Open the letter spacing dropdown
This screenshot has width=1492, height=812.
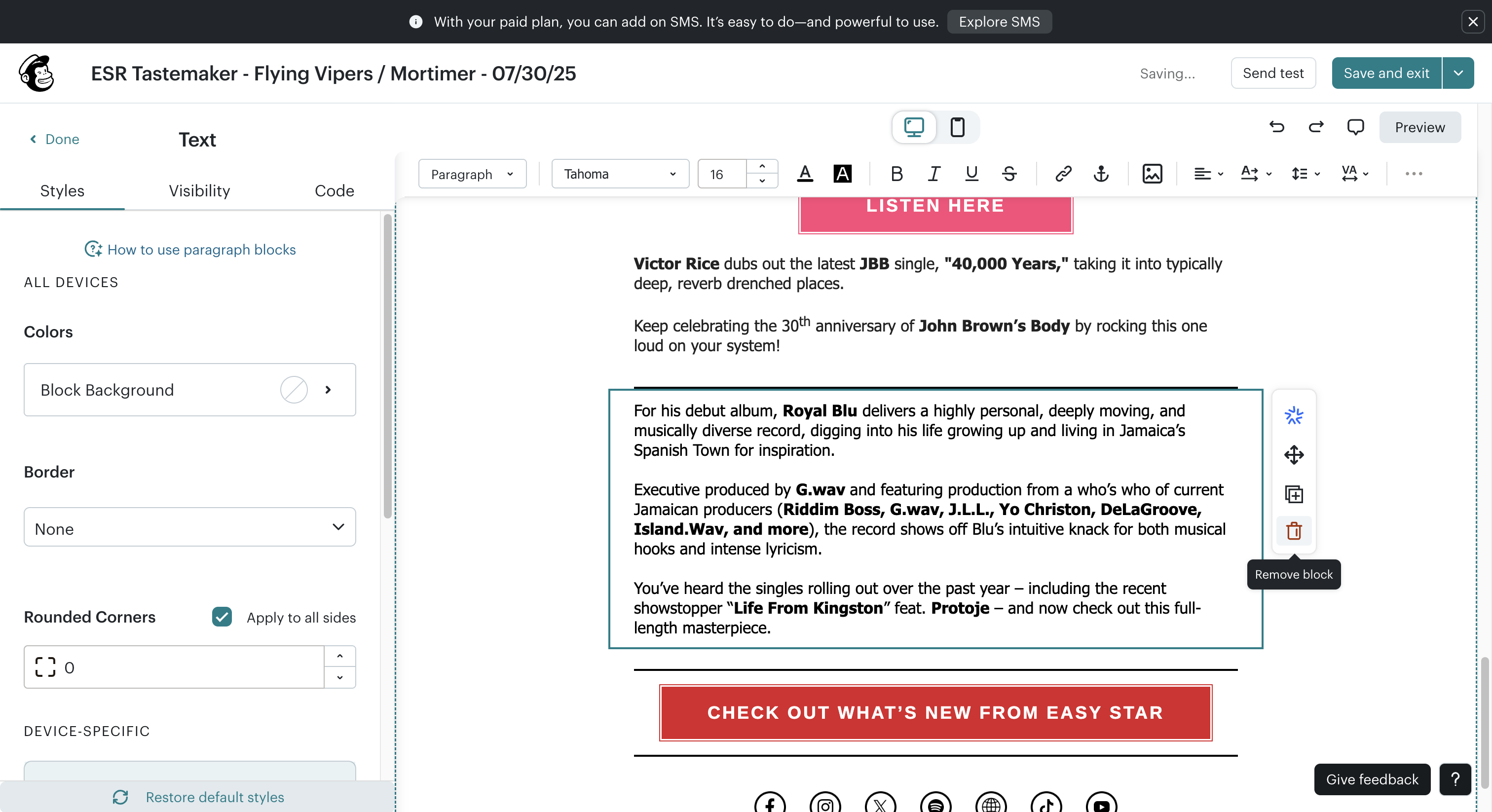(x=1355, y=174)
